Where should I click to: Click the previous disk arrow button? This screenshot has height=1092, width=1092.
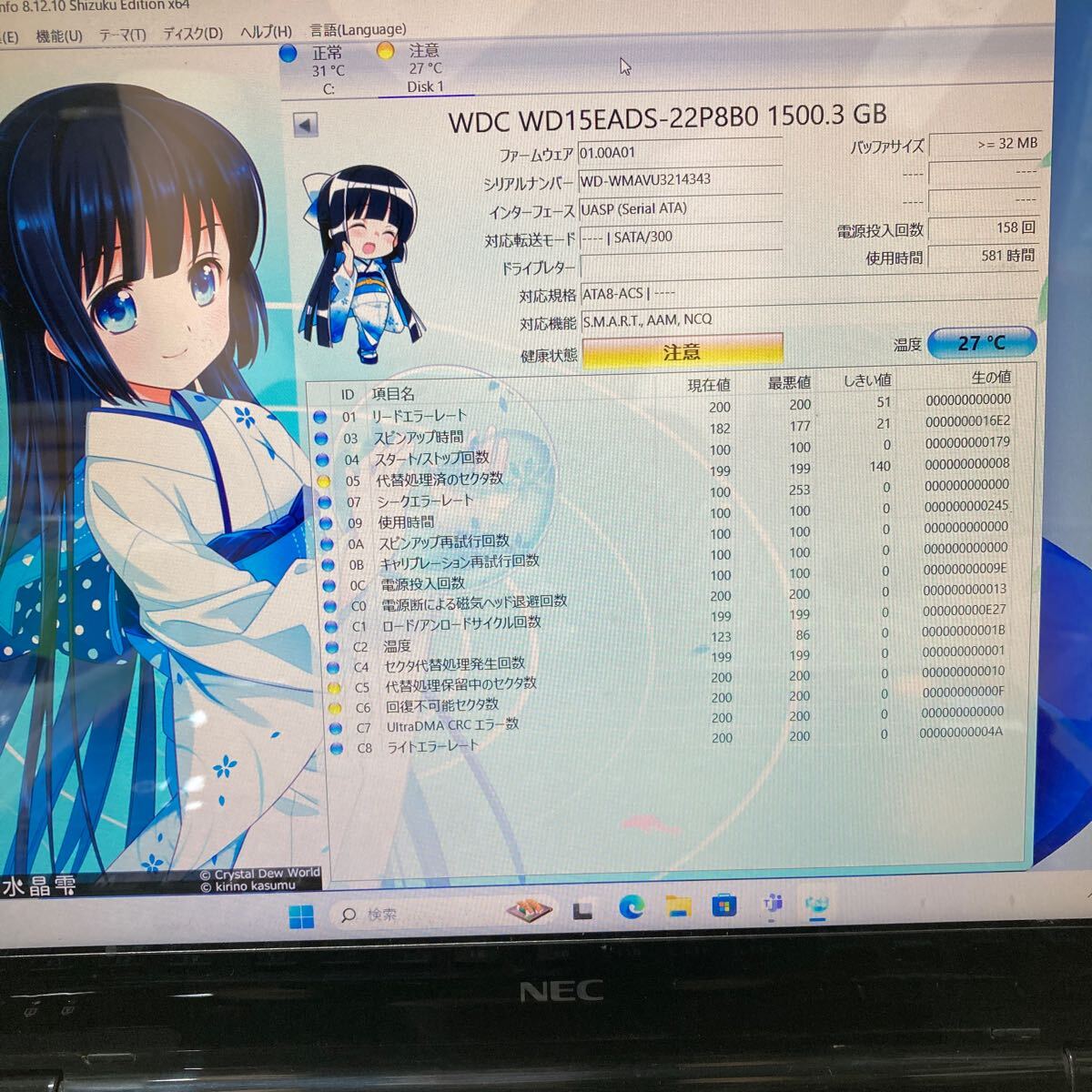(306, 125)
